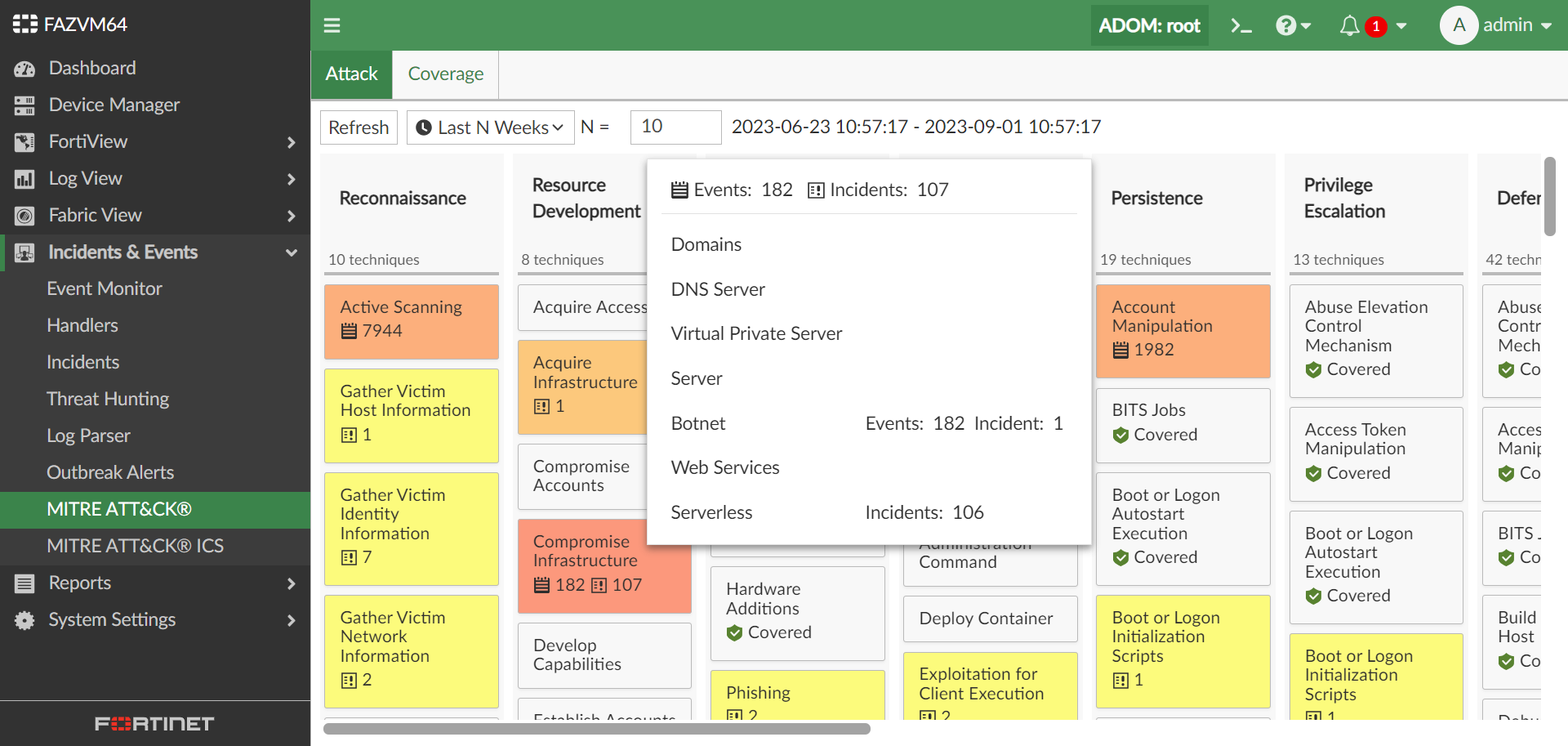Open Log Parser in the sidebar
The image size is (1568, 746).
[88, 436]
